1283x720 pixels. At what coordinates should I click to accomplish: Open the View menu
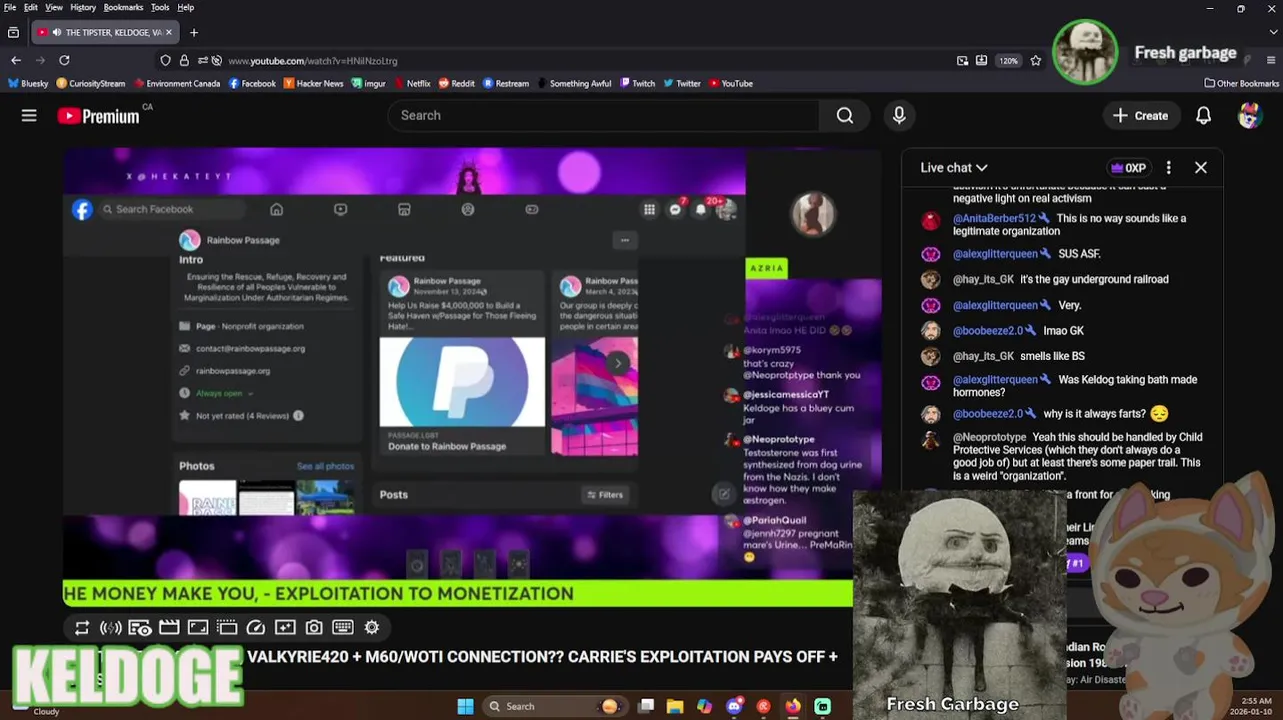coord(54,7)
